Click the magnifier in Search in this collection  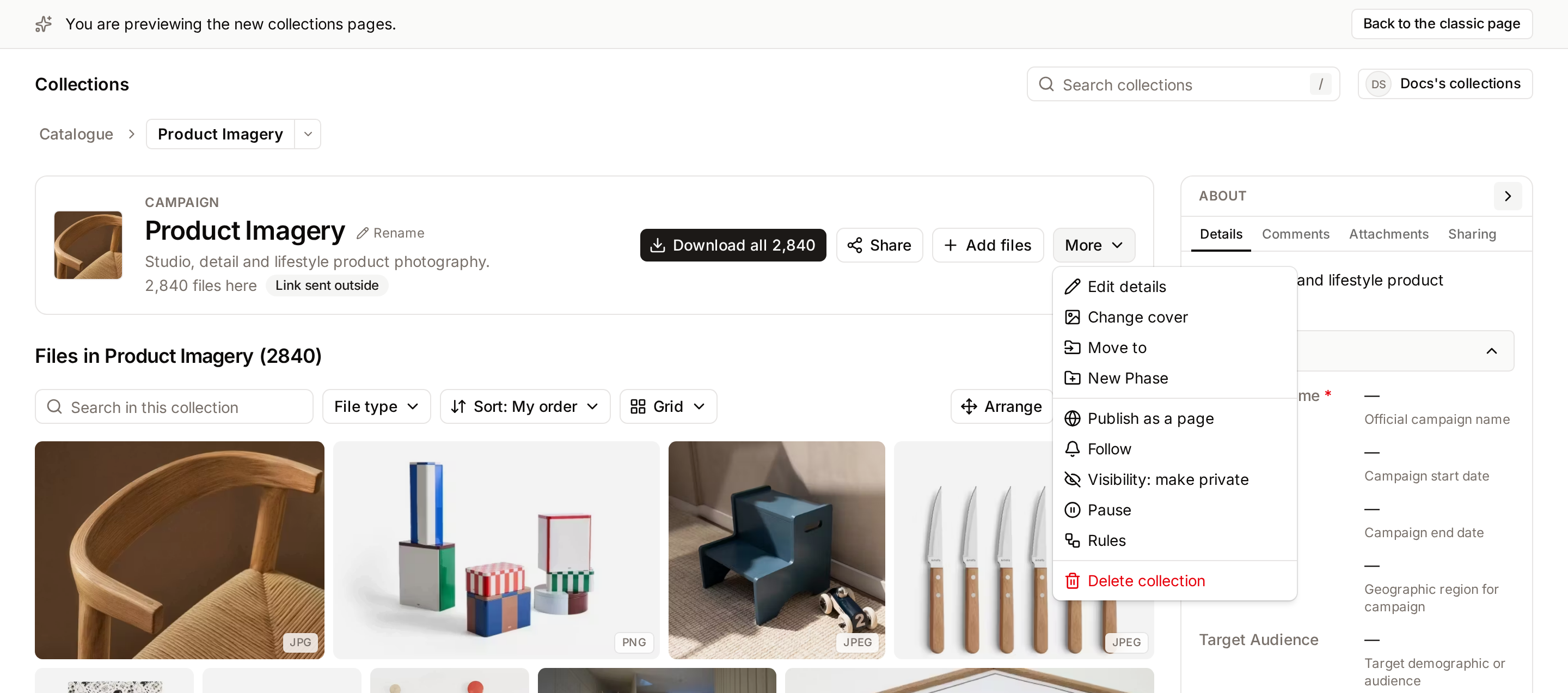pos(55,406)
